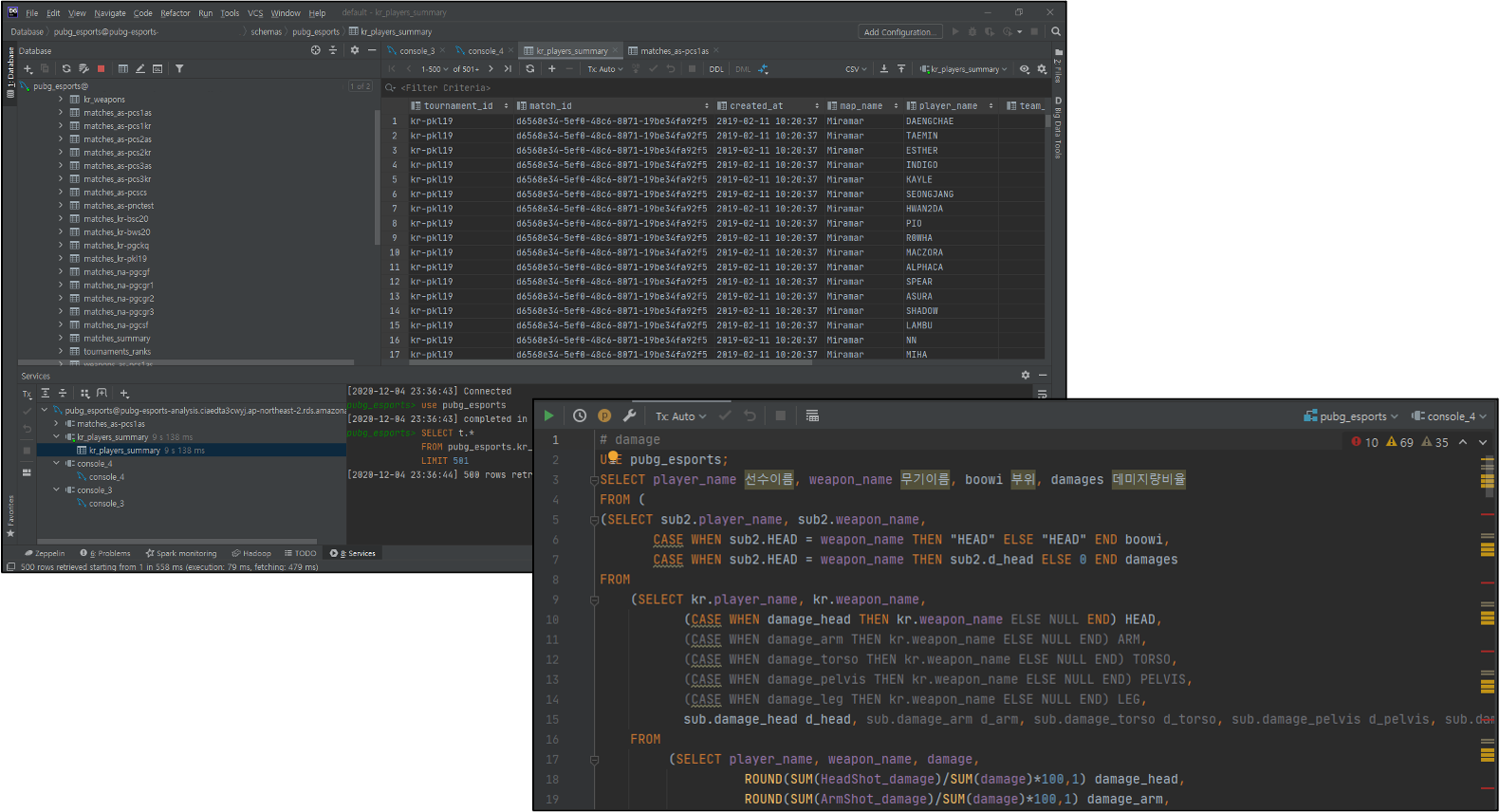Viewport: 1500px width, 812px height.
Task: Click the New (plus) icon in Database panel
Action: click(28, 69)
